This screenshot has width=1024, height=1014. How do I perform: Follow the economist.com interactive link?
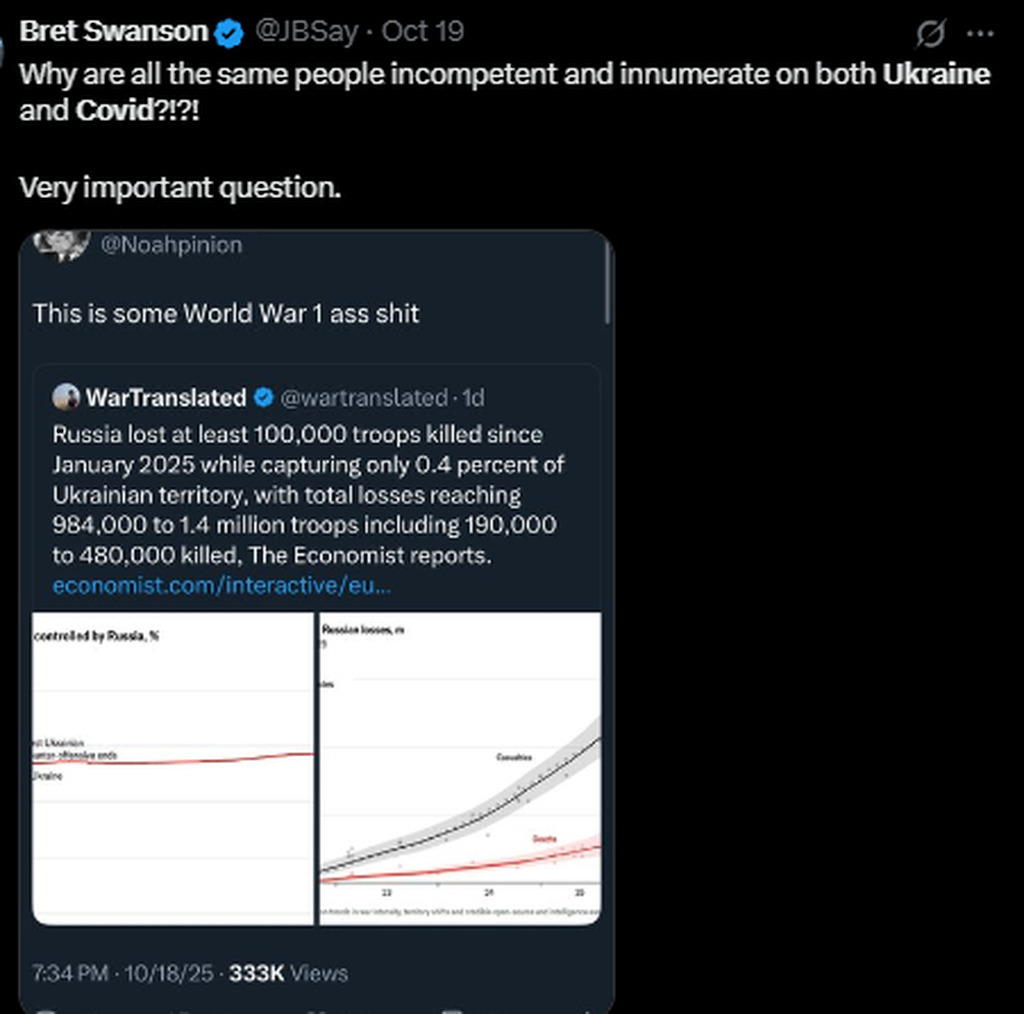(221, 585)
